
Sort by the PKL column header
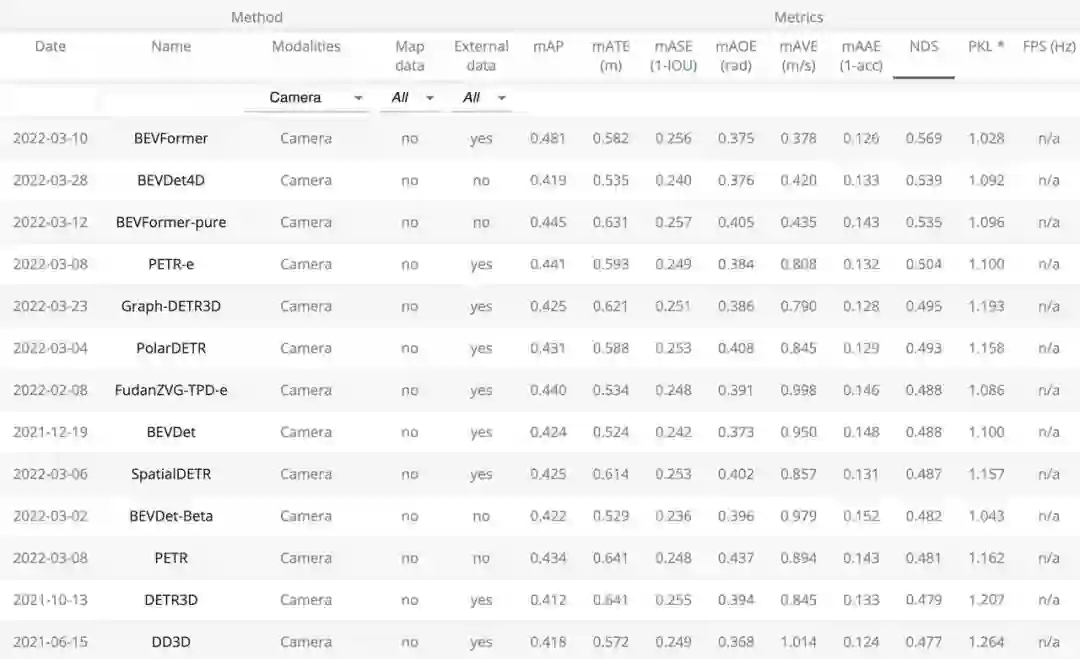point(986,47)
